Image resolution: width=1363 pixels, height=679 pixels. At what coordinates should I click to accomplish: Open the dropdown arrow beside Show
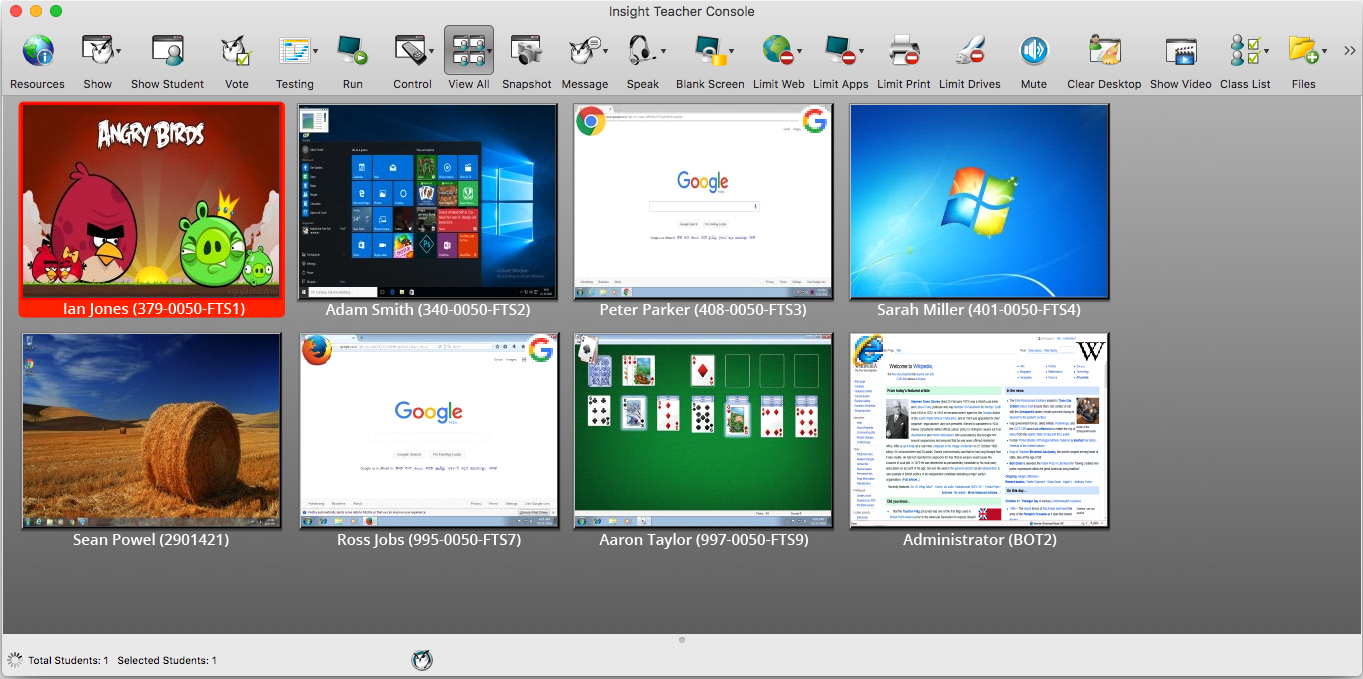[118, 51]
